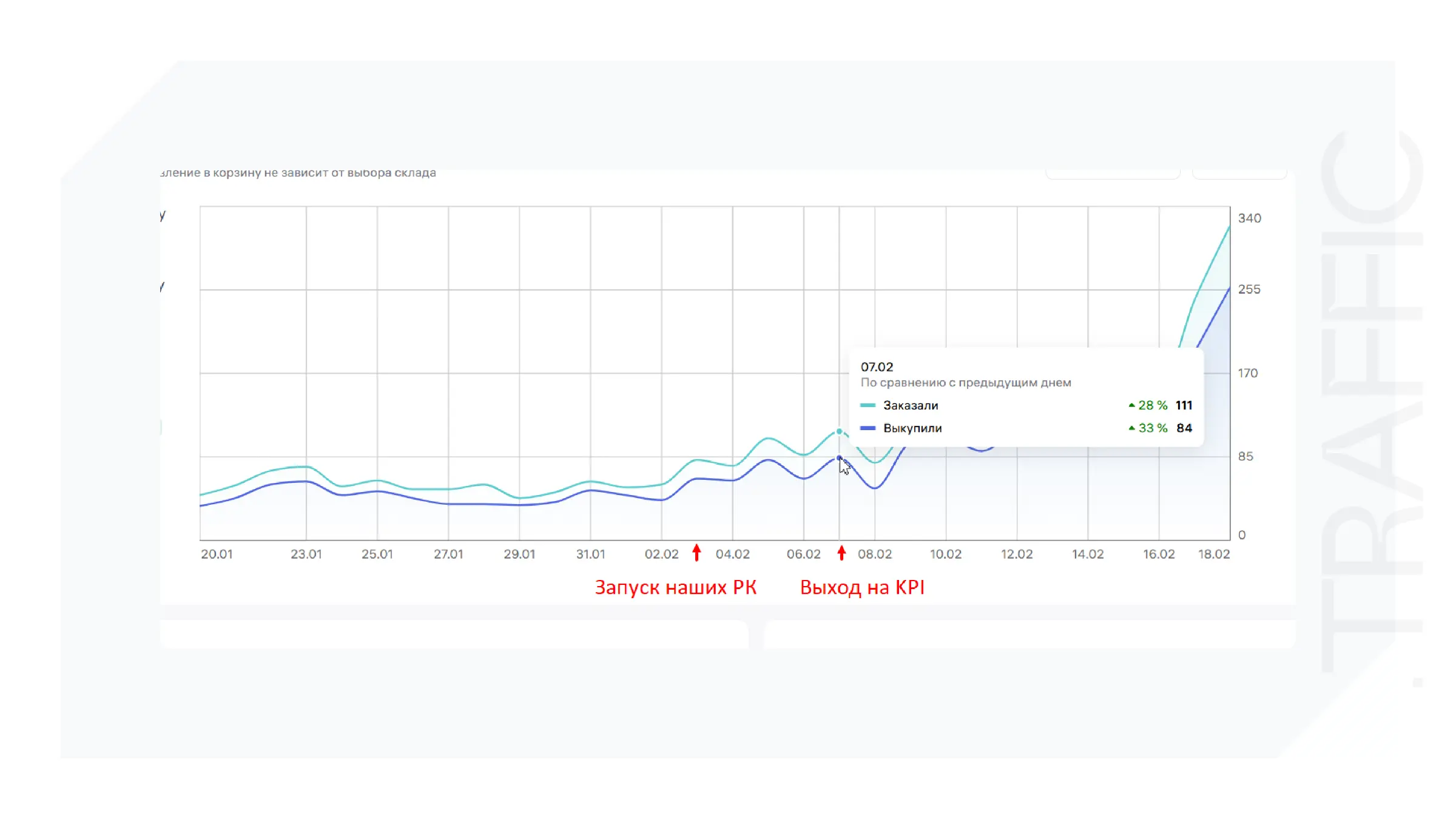1456x819 pixels.
Task: Select the teal data point on 07.02
Action: pyautogui.click(x=839, y=431)
